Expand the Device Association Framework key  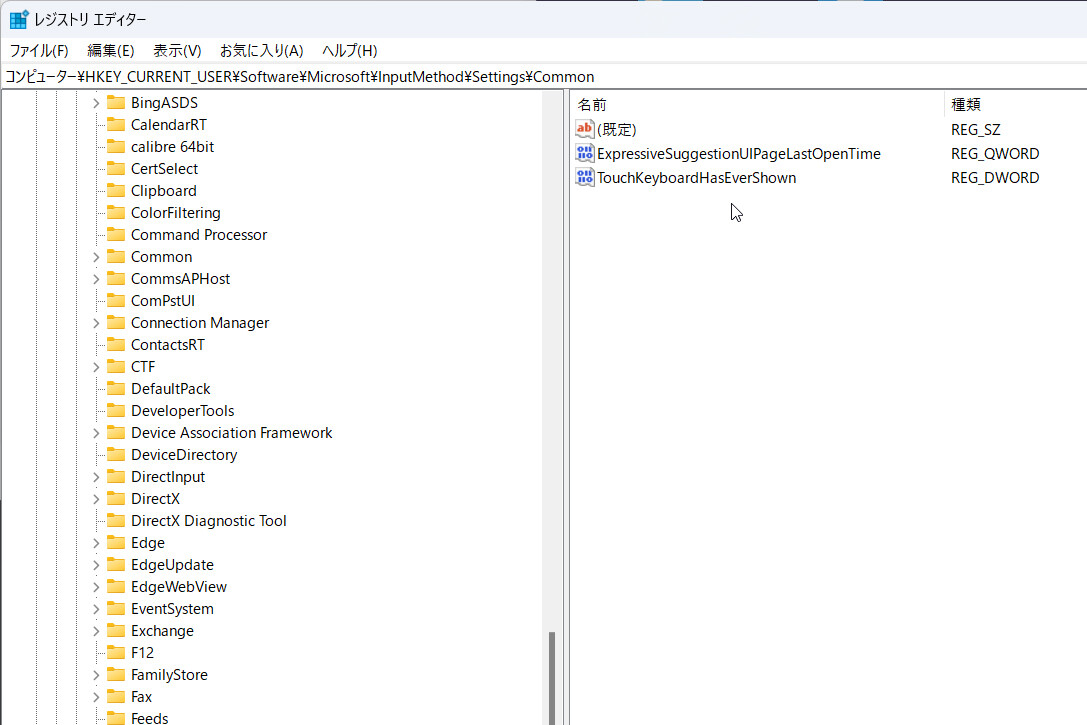pyautogui.click(x=96, y=433)
